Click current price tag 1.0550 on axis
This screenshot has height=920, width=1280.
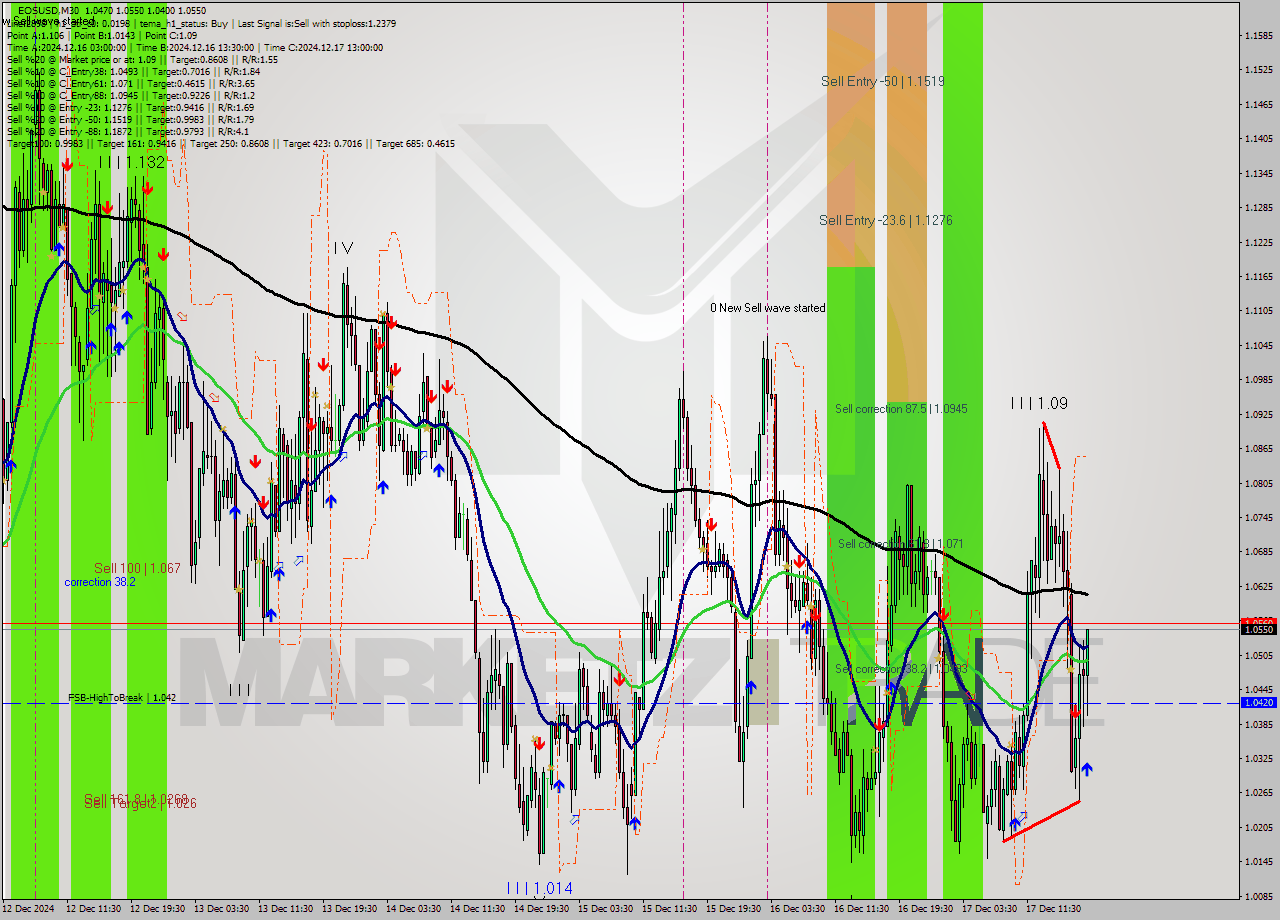coord(1258,630)
